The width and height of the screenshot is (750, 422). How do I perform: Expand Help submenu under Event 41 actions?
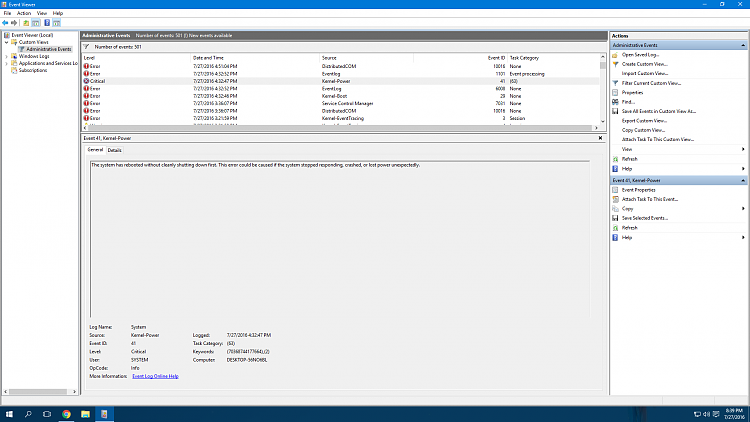pyautogui.click(x=743, y=237)
